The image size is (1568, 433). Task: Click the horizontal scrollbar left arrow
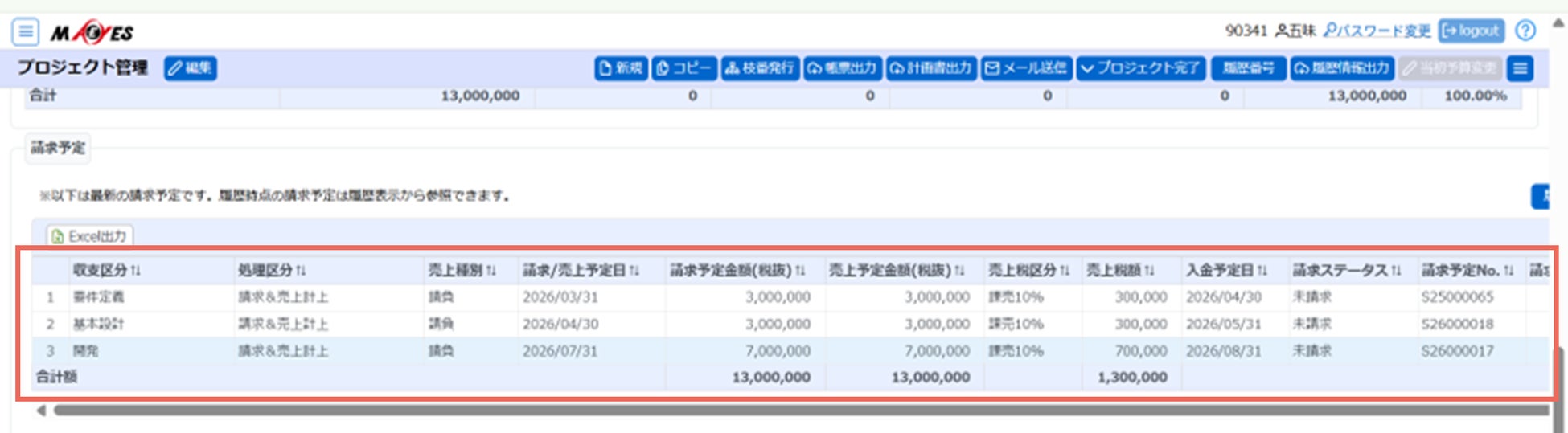pyautogui.click(x=41, y=411)
